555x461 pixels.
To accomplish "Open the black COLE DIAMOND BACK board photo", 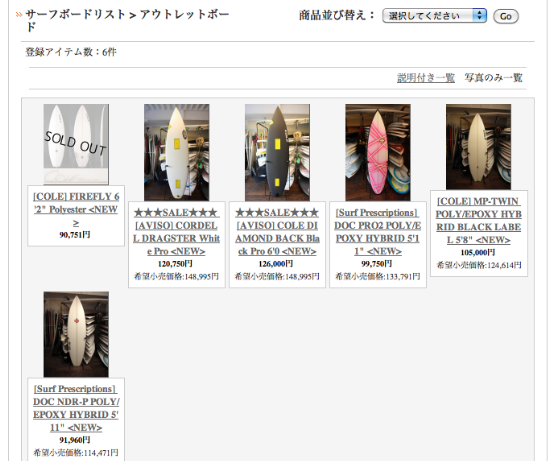I will pyautogui.click(x=277, y=152).
